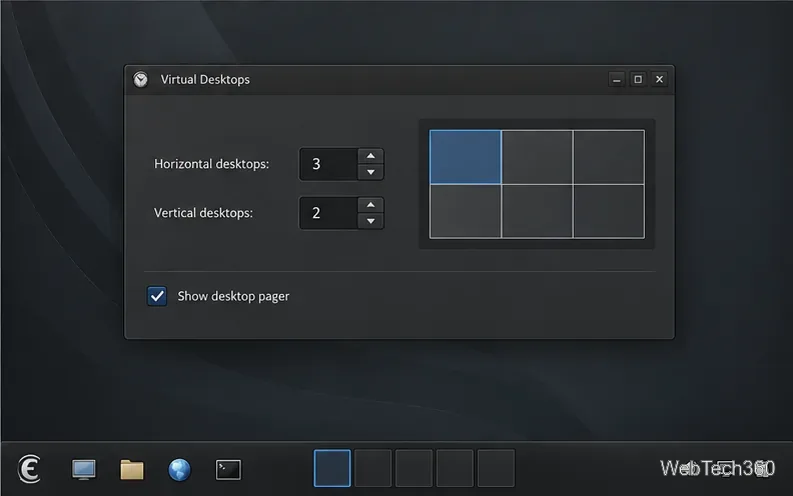Viewport: 793px width, 496px height.
Task: Focus the Horizontal desktops value field
Action: click(329, 164)
